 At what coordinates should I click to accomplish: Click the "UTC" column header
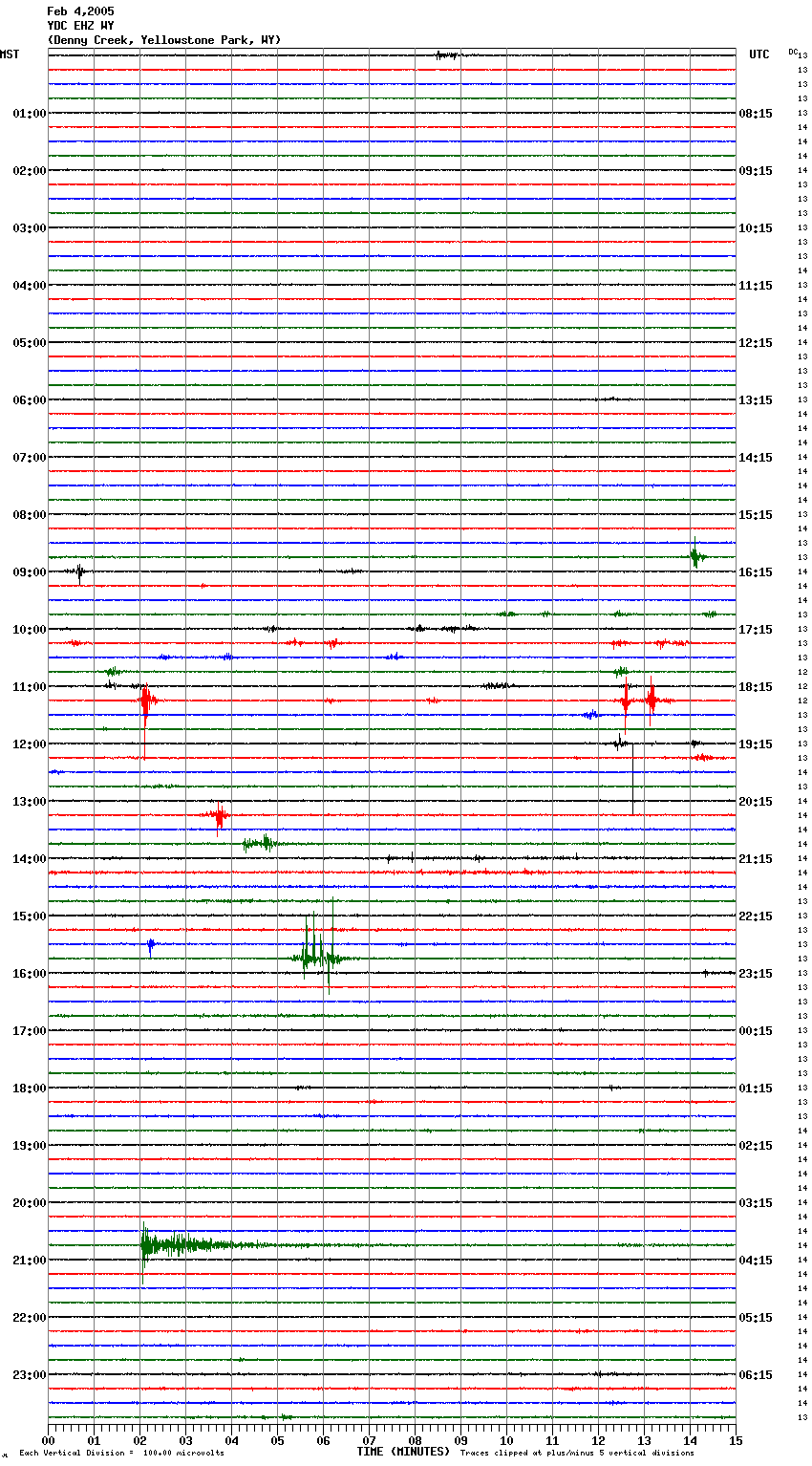(759, 54)
